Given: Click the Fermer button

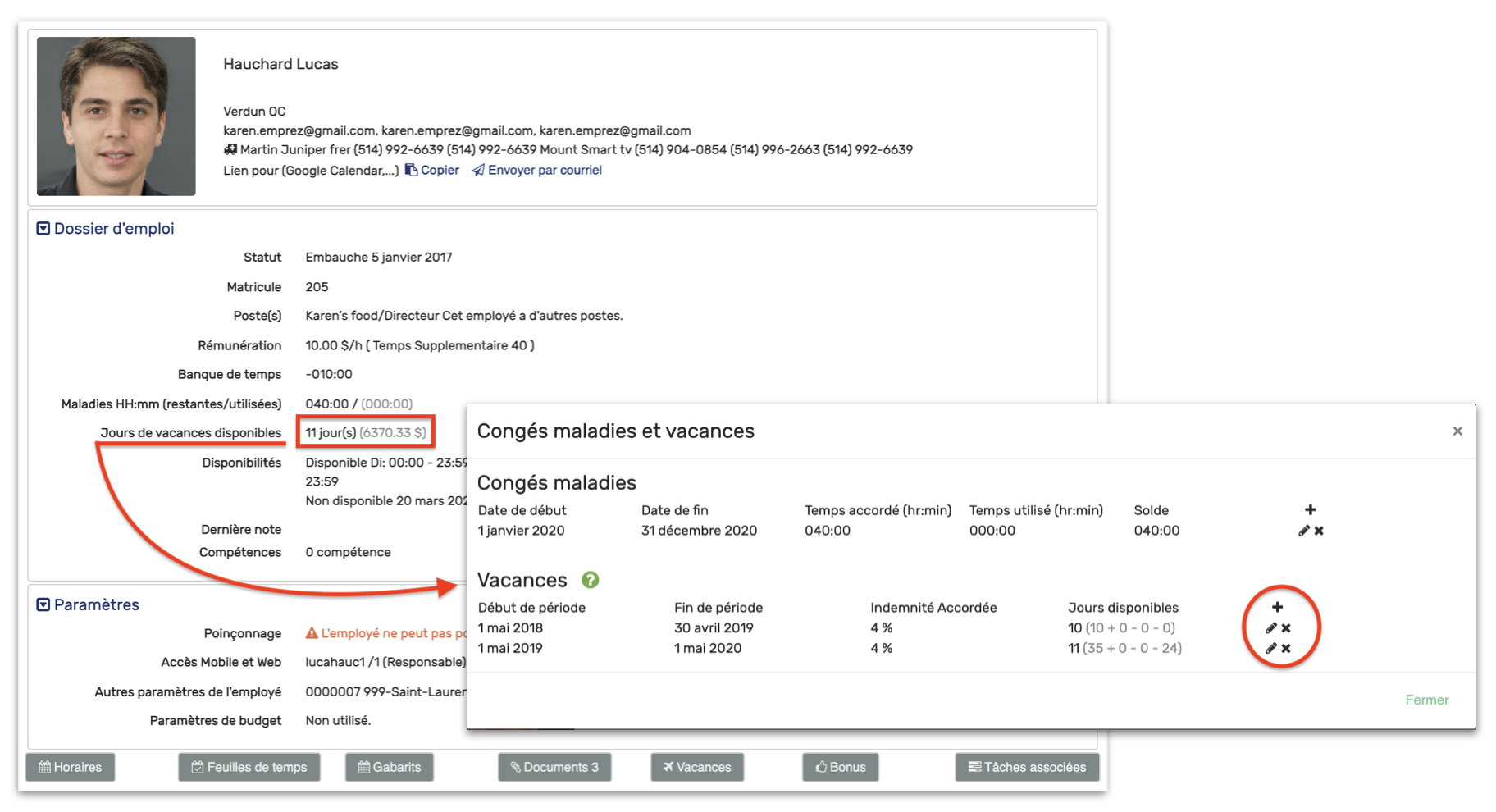Looking at the screenshot, I should pyautogui.click(x=1426, y=700).
